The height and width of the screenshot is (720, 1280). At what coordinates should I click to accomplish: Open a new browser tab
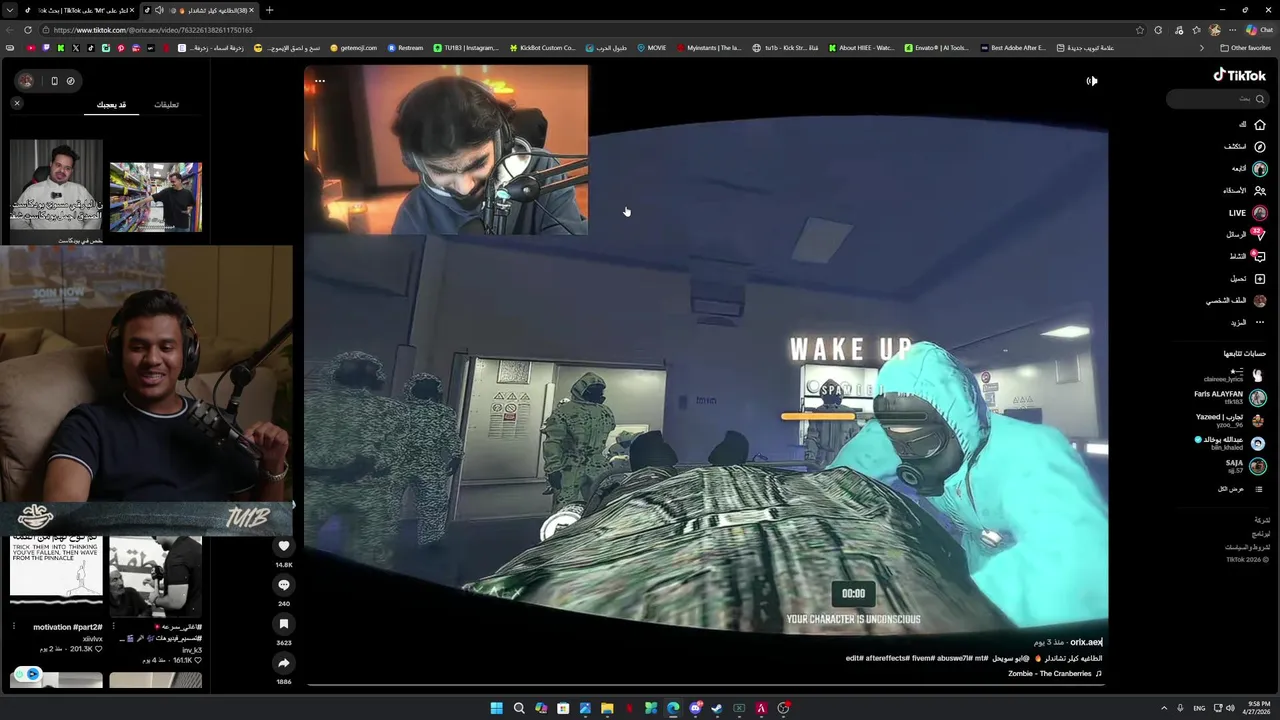[269, 10]
